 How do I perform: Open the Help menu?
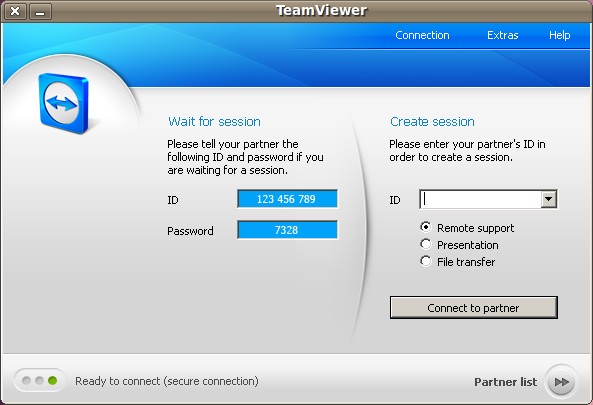(559, 35)
